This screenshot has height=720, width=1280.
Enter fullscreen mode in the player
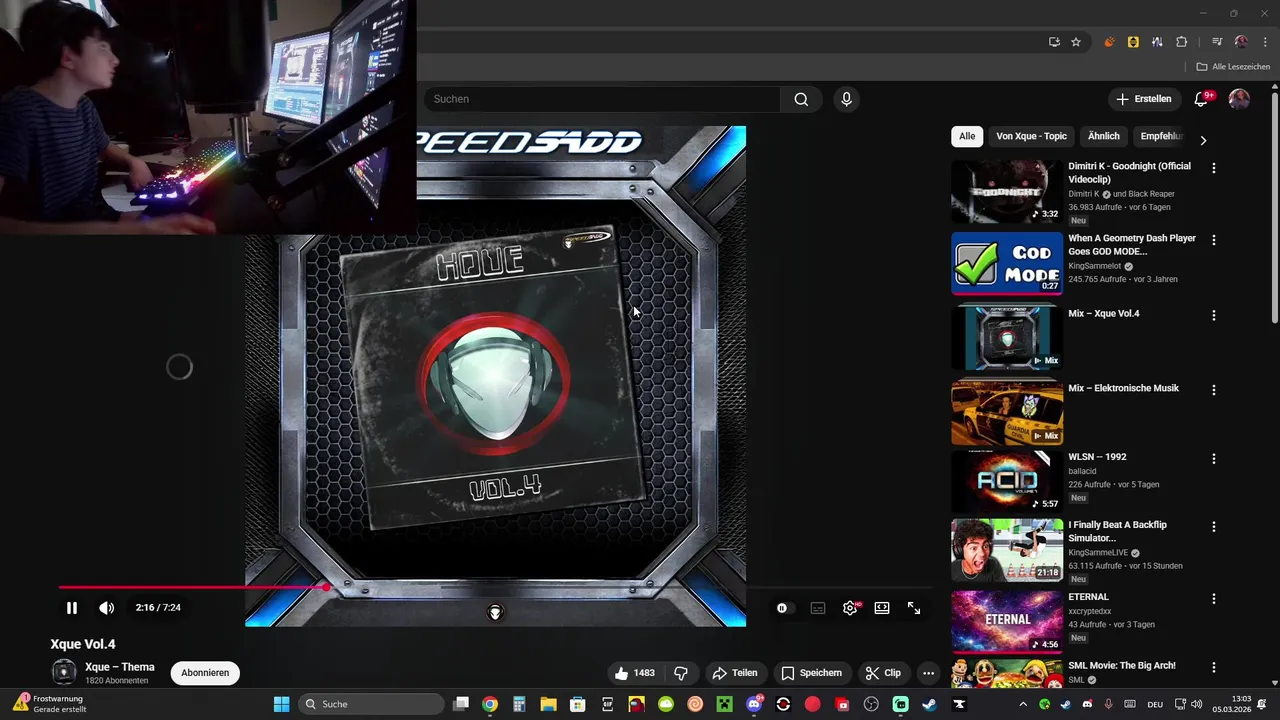pos(914,608)
